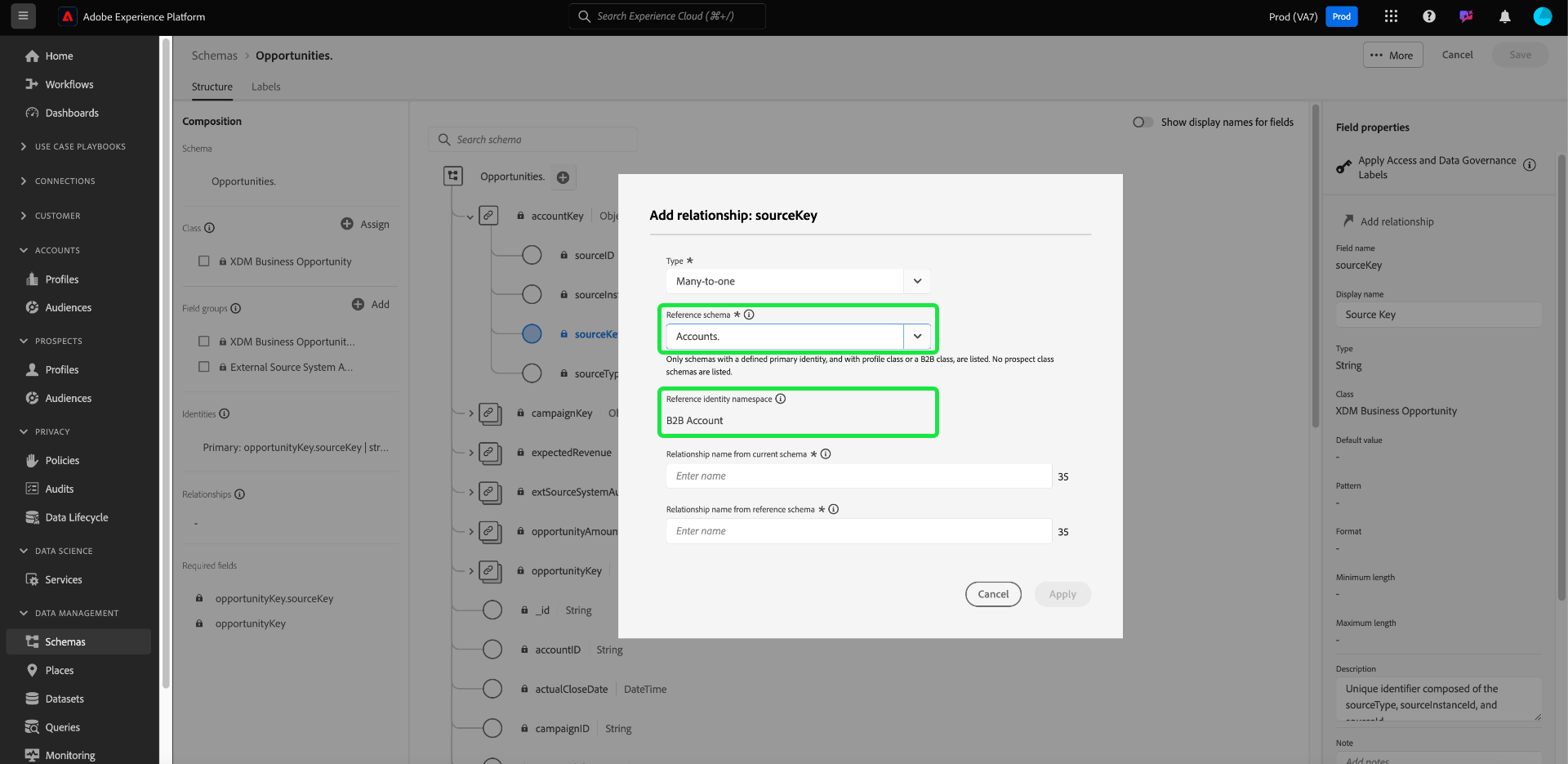This screenshot has height=764, width=1568.
Task: Check XDM Business Opportunit... field group checkbox
Action: pyautogui.click(x=204, y=342)
